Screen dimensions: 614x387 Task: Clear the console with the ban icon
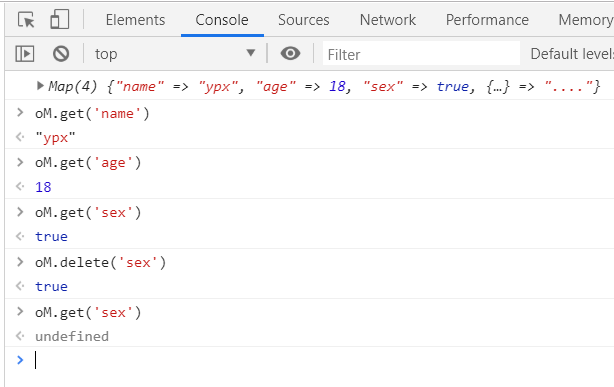click(61, 54)
